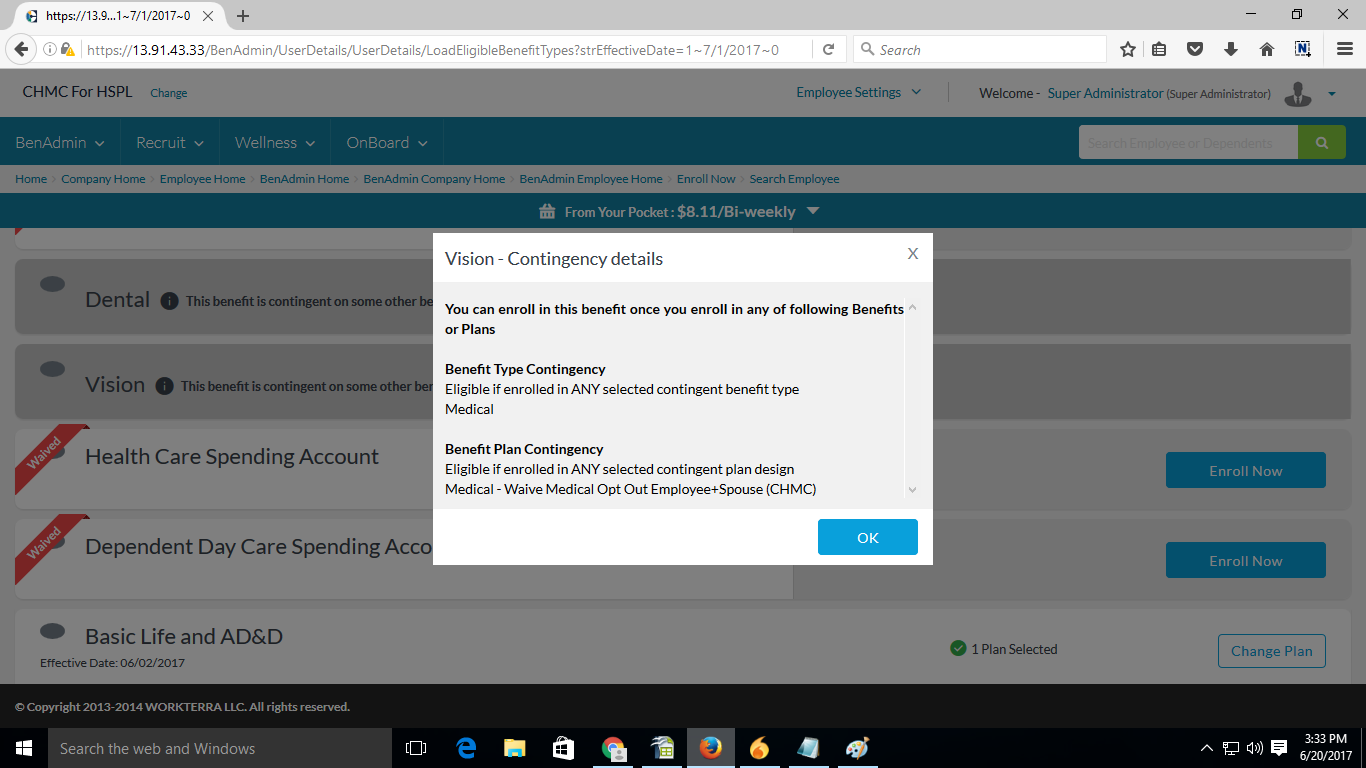The height and width of the screenshot is (768, 1366).
Task: Close the Vision contingency dialog with X
Action: [x=912, y=254]
